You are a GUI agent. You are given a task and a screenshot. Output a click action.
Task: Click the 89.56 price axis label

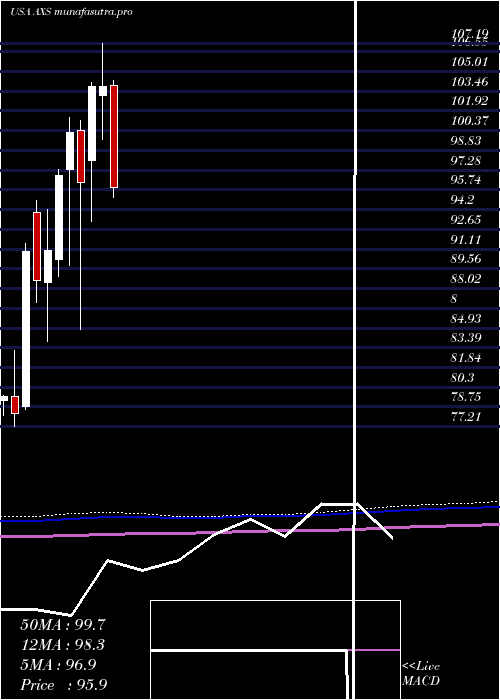(466, 259)
